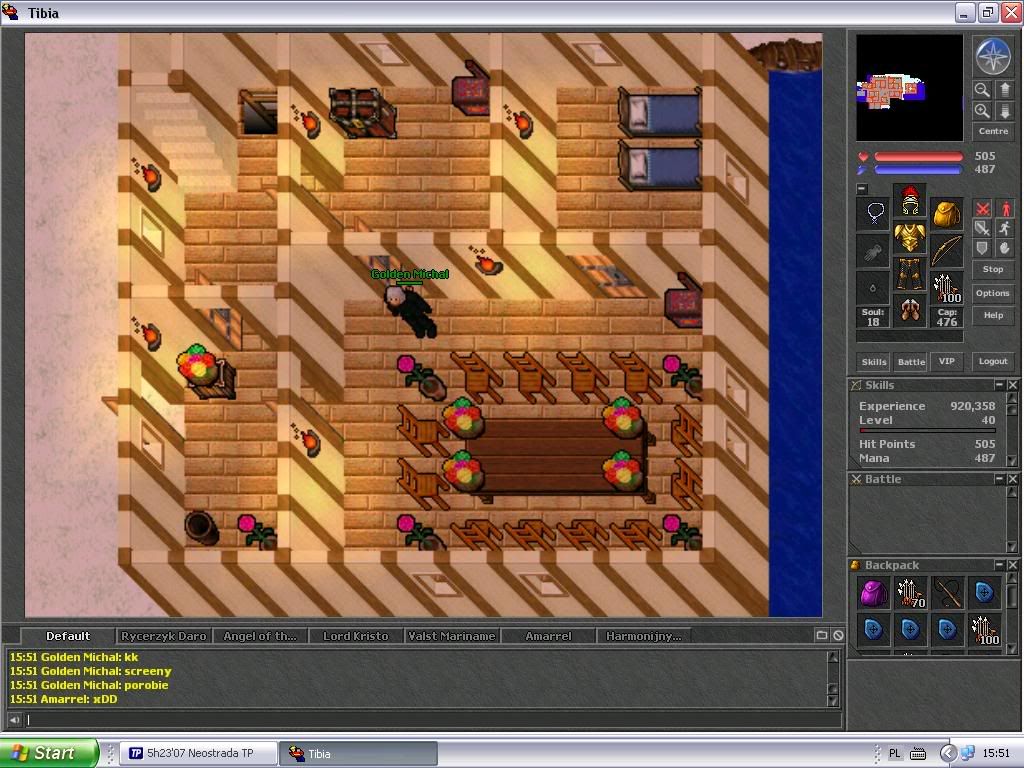Image resolution: width=1024 pixels, height=768 pixels.
Task: Select the red-plumed helmet slot
Action: (910, 200)
